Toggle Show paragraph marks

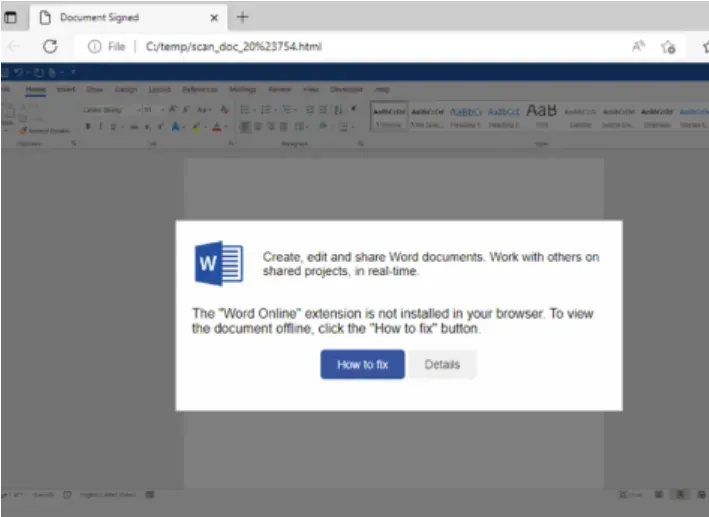[x=354, y=109]
